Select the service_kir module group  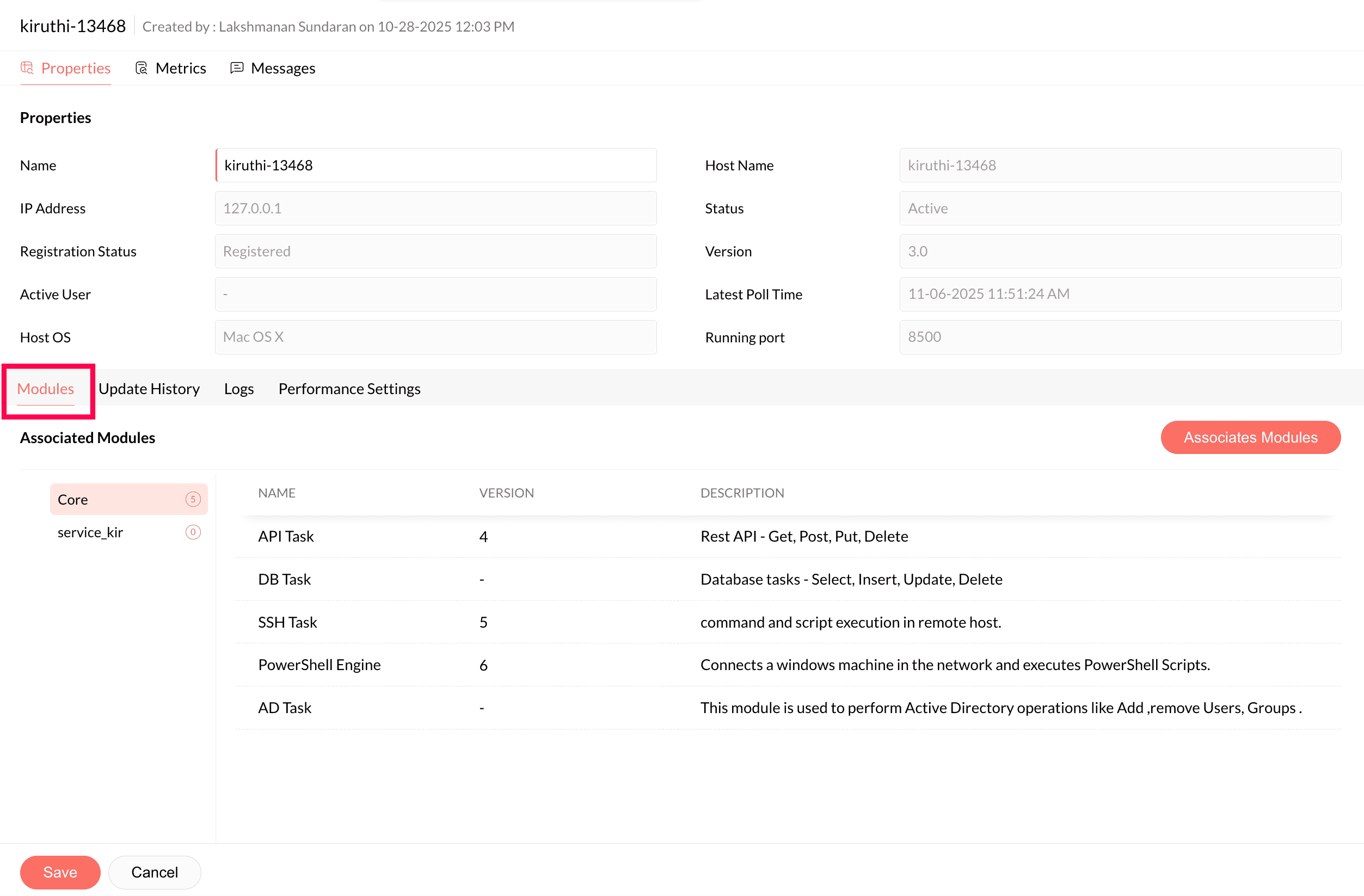pyautogui.click(x=90, y=532)
